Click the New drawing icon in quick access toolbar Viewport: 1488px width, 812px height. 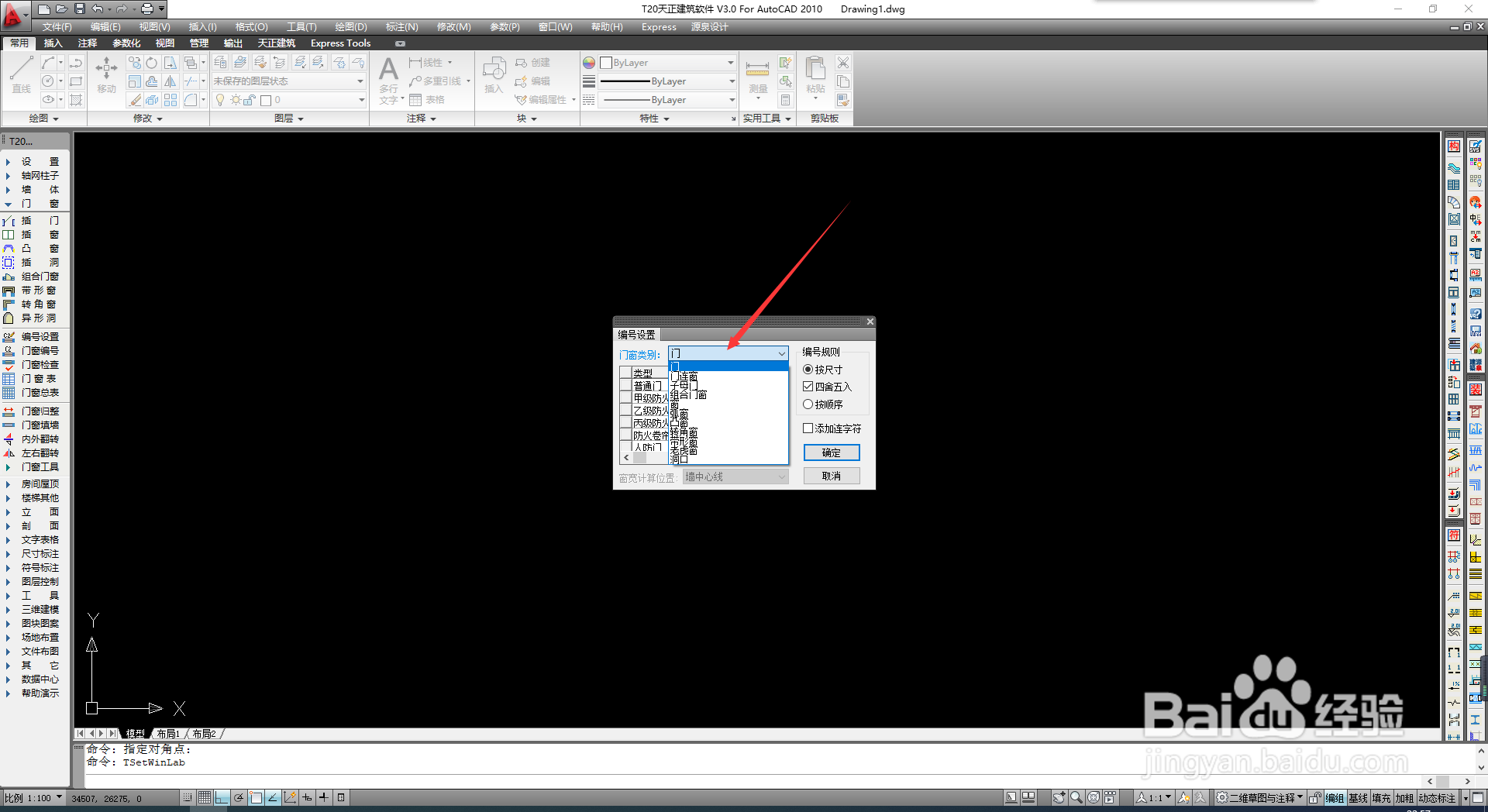[x=44, y=9]
